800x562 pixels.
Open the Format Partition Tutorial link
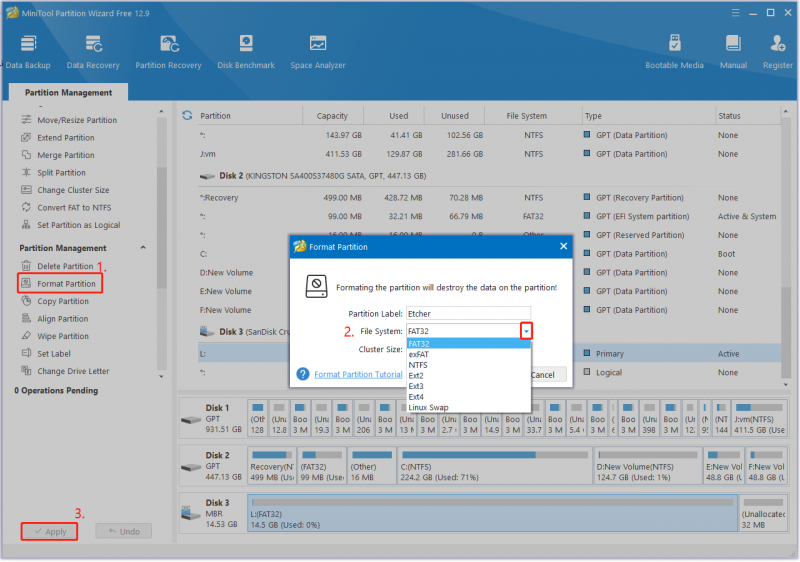click(358, 374)
